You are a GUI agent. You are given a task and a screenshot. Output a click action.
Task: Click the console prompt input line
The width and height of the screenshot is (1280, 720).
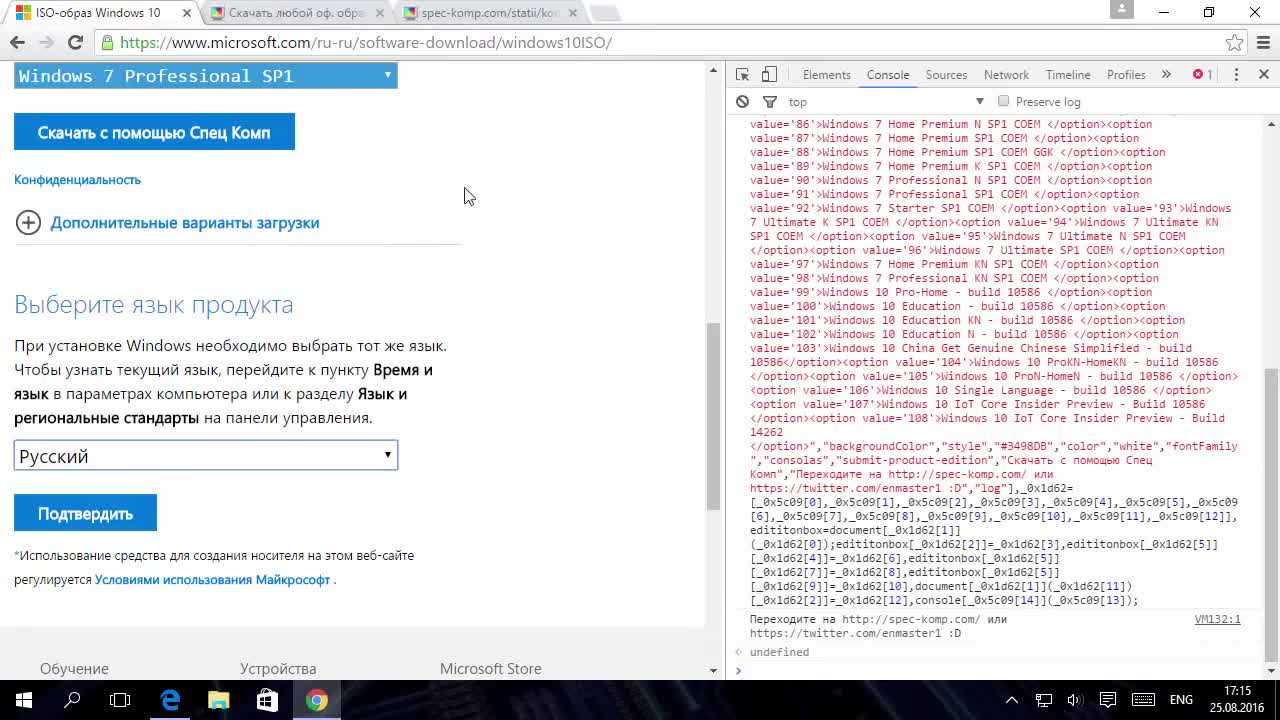(x=1000, y=670)
